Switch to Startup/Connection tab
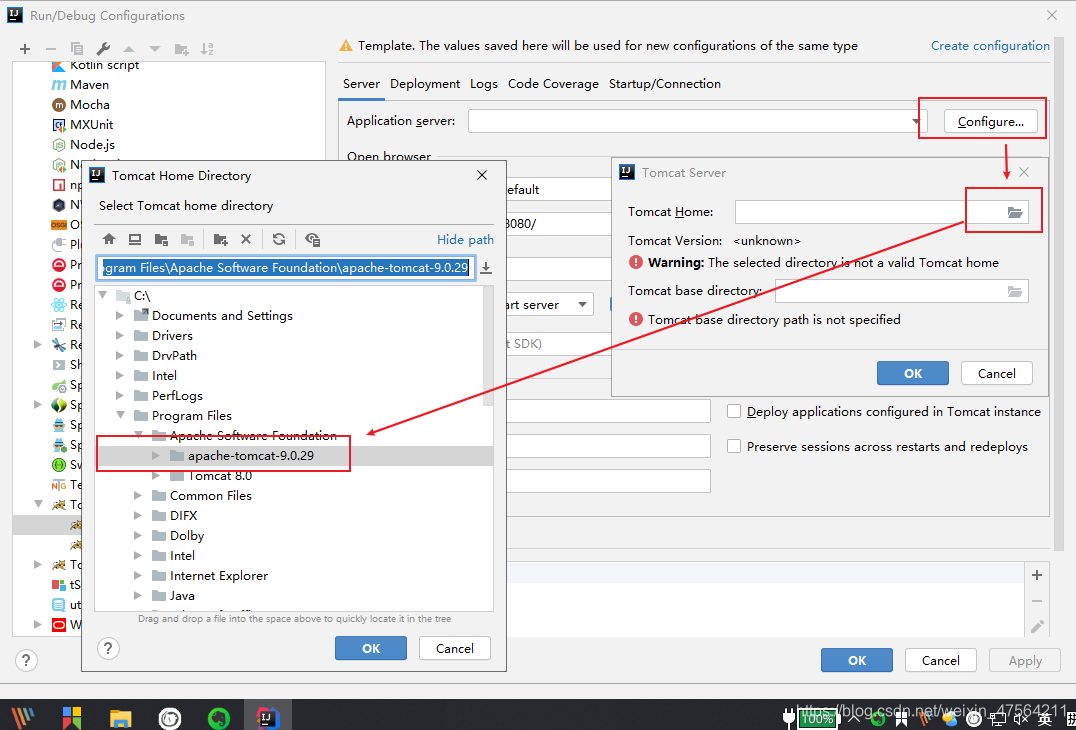 click(x=665, y=84)
